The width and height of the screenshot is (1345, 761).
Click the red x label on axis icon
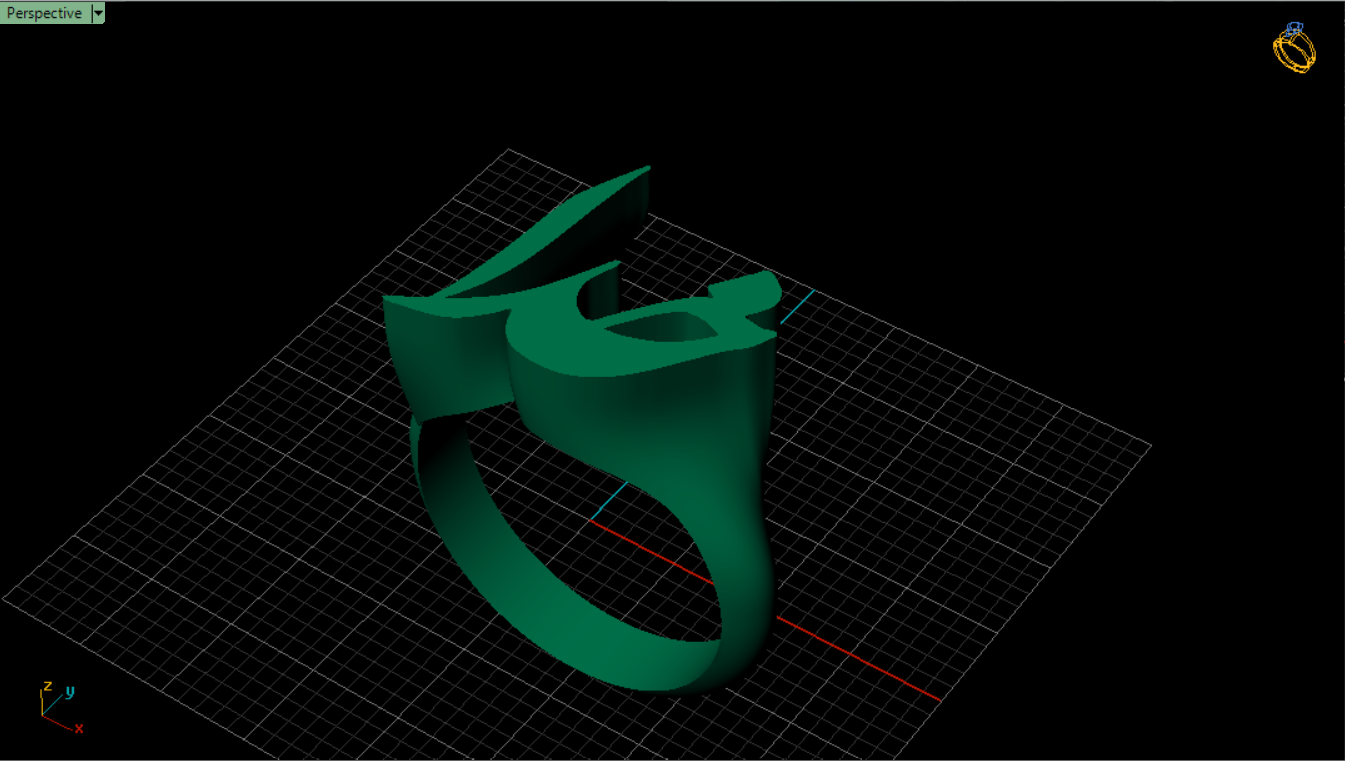click(78, 729)
